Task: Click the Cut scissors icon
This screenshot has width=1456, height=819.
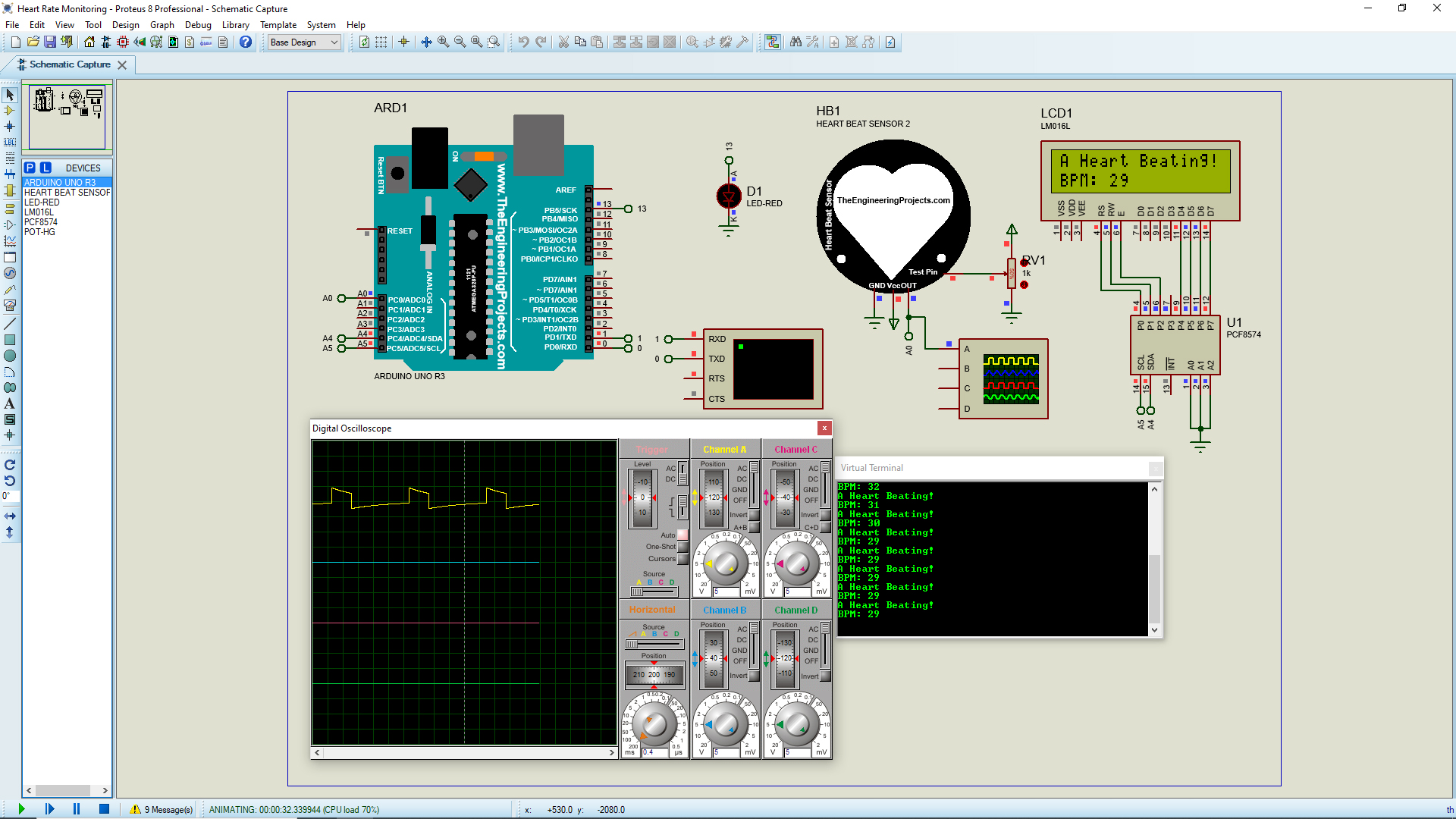Action: pyautogui.click(x=563, y=42)
